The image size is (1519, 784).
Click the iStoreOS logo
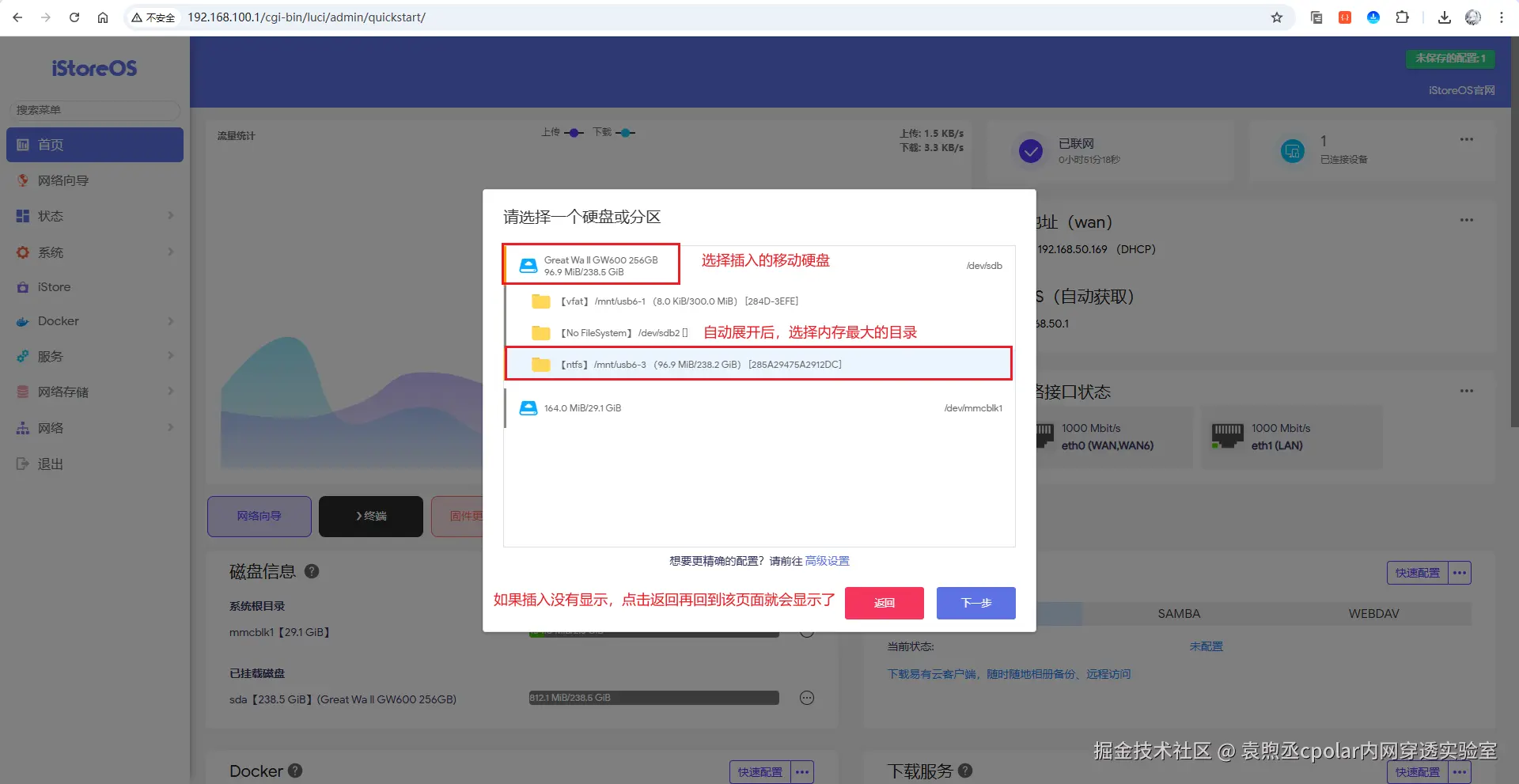tap(94, 69)
